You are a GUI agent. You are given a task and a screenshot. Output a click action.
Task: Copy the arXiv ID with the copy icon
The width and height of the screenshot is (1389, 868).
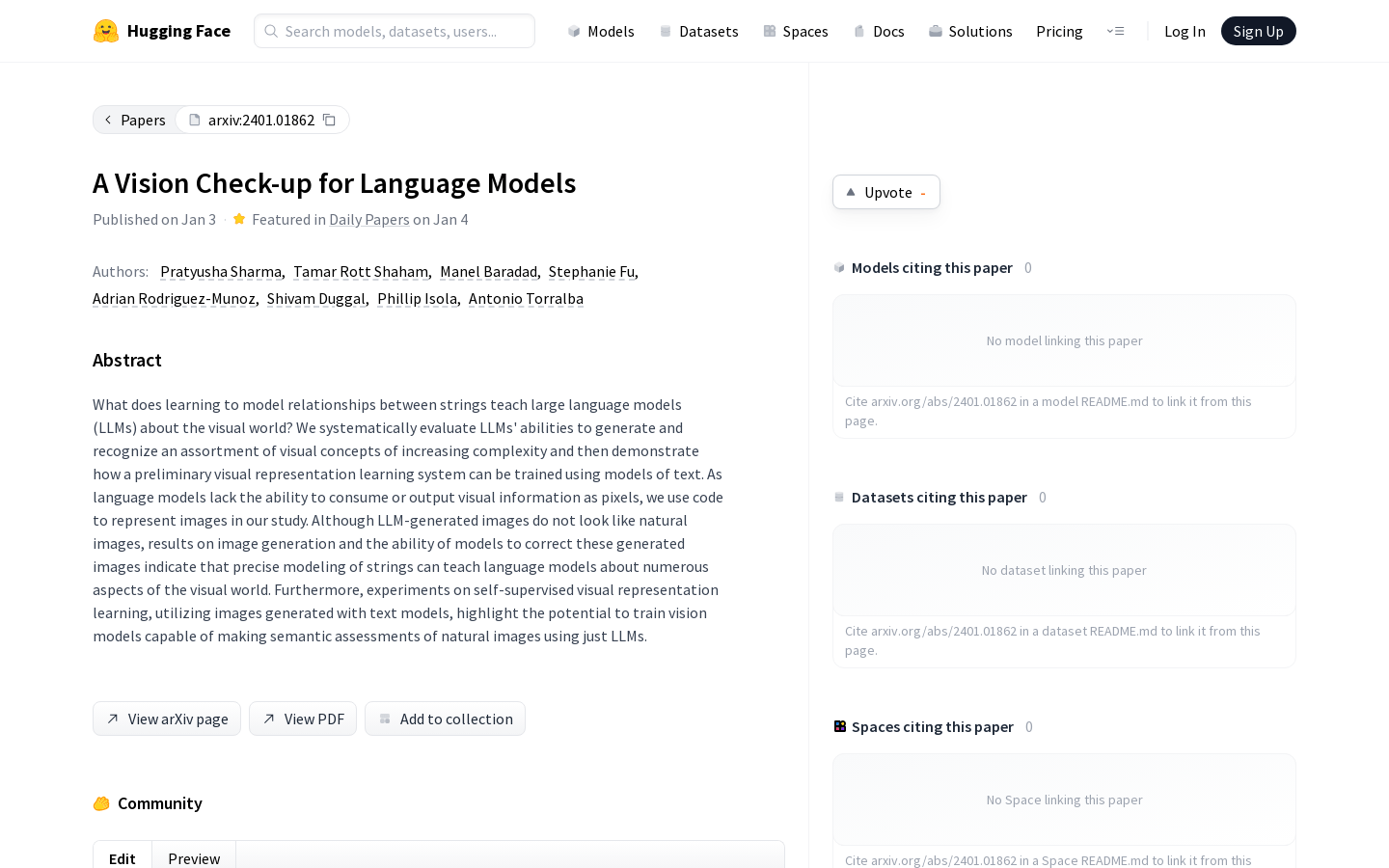(329, 120)
